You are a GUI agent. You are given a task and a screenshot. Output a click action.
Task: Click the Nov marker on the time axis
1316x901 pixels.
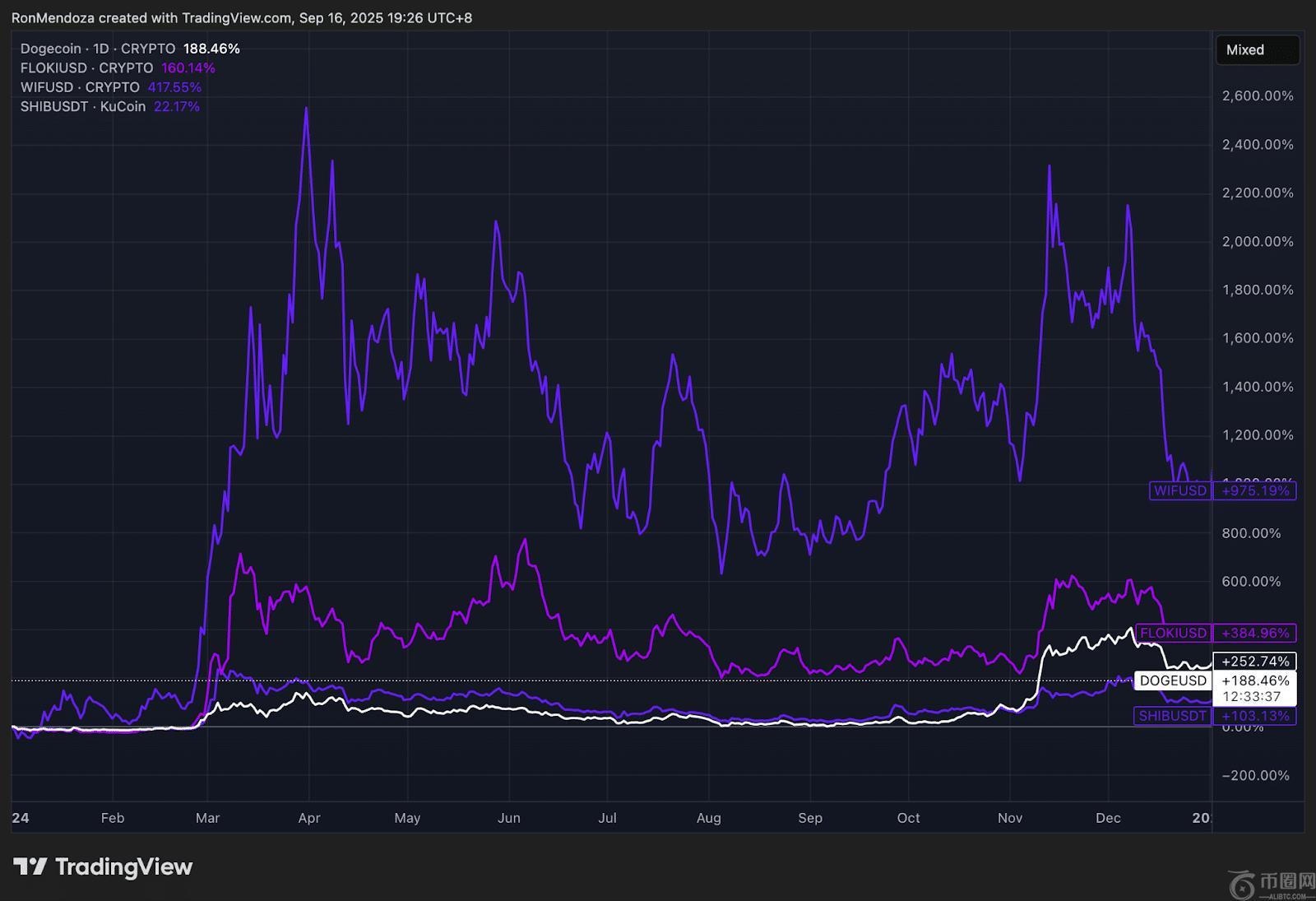(1009, 818)
